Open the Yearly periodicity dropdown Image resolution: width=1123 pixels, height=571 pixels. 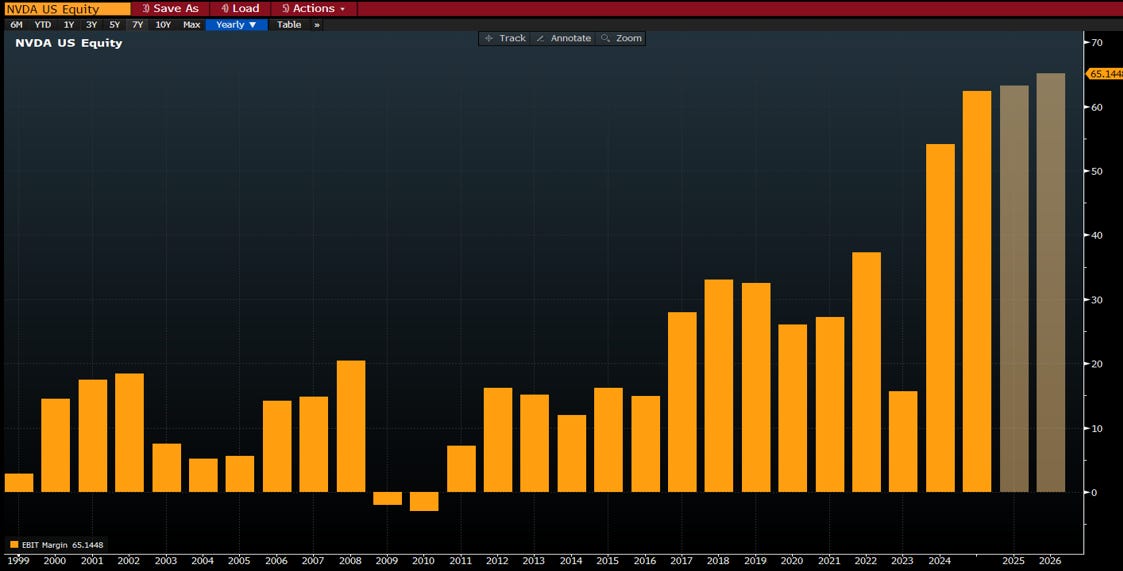coord(236,24)
